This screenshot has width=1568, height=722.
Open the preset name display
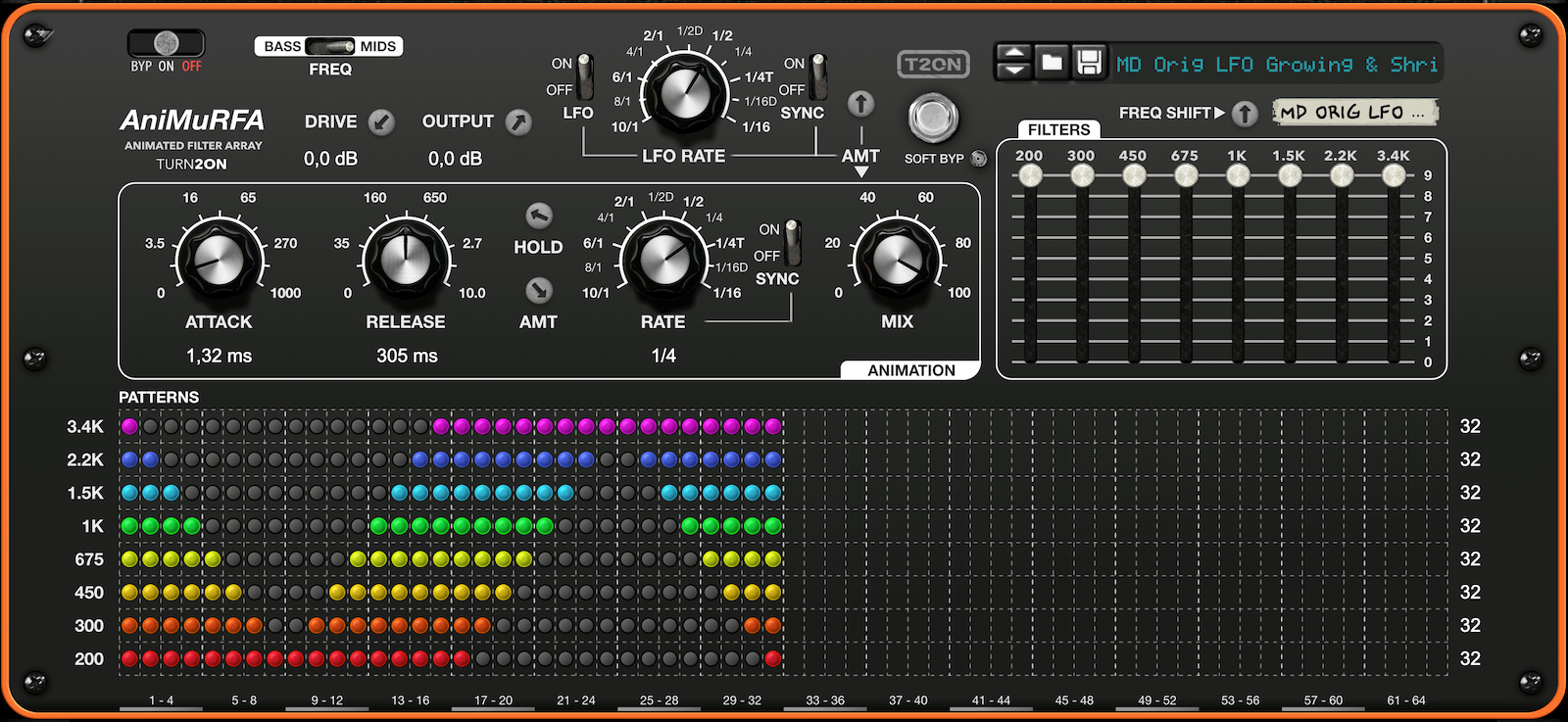1277,65
